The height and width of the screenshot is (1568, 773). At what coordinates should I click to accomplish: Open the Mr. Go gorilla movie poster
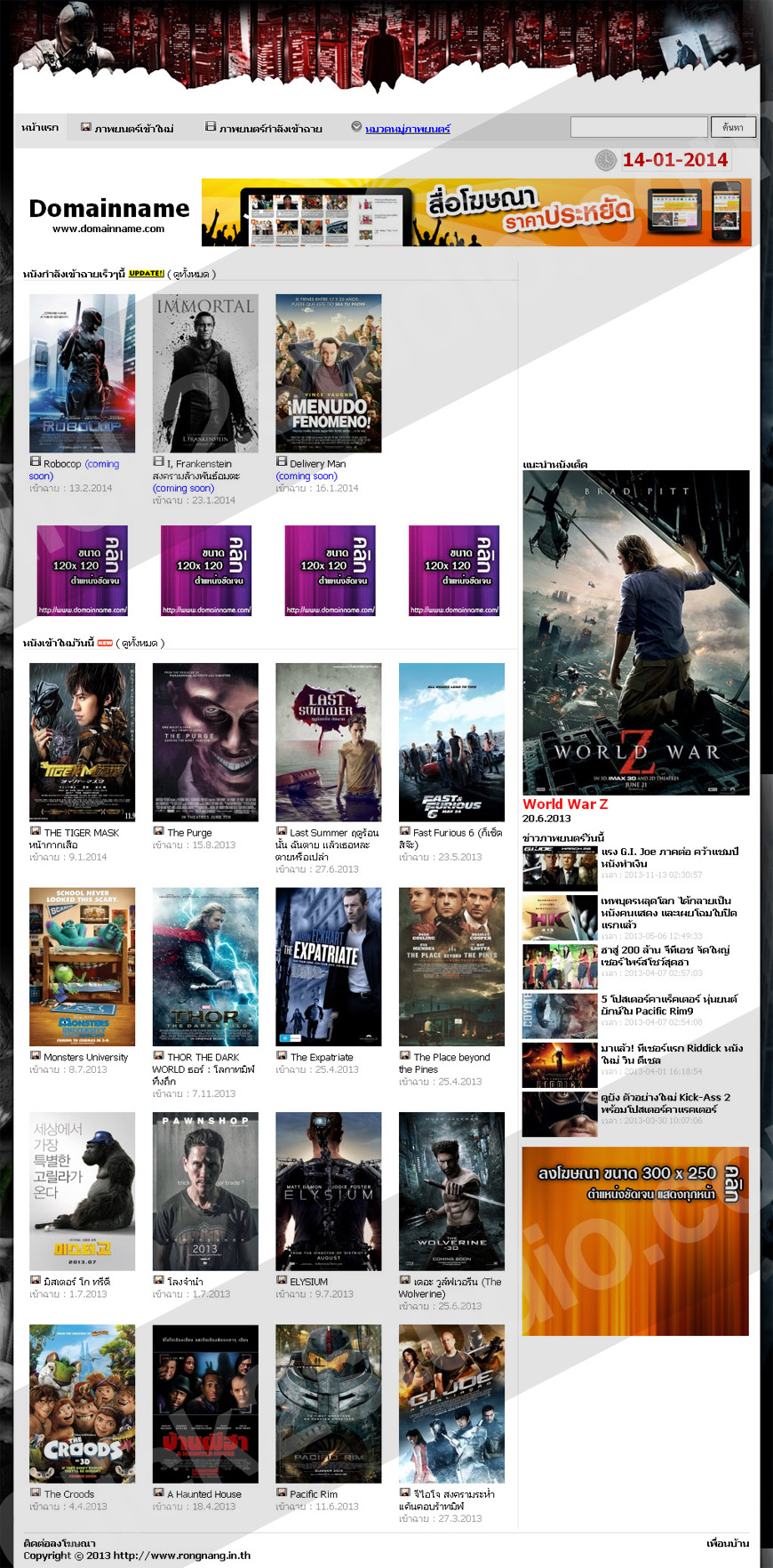click(82, 1191)
